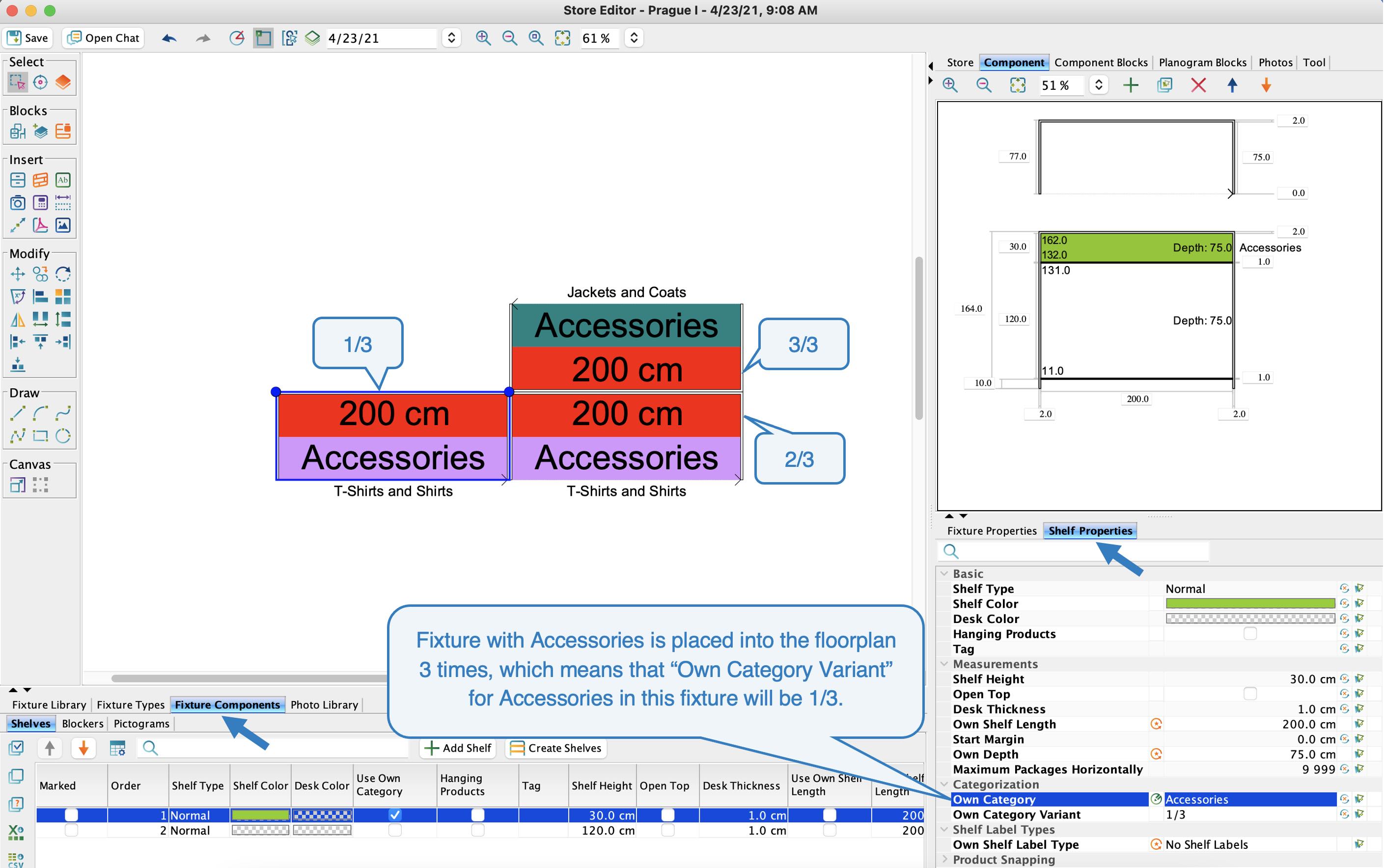The image size is (1384, 868).
Task: Open the Fixture Properties tab
Action: 991,530
